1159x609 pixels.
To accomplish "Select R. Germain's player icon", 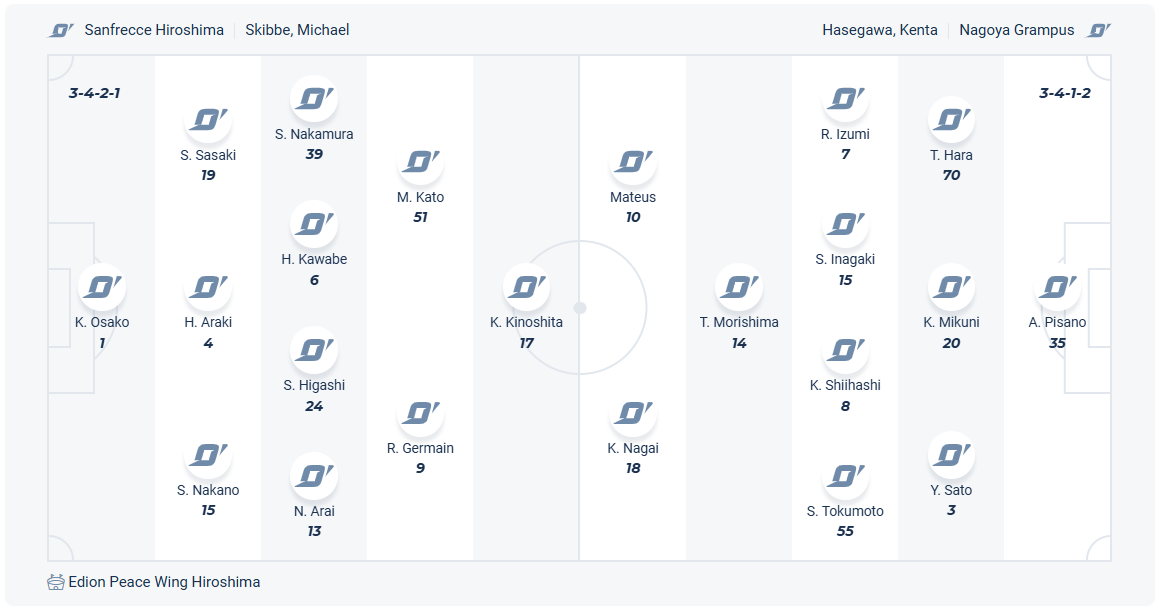I will (420, 413).
